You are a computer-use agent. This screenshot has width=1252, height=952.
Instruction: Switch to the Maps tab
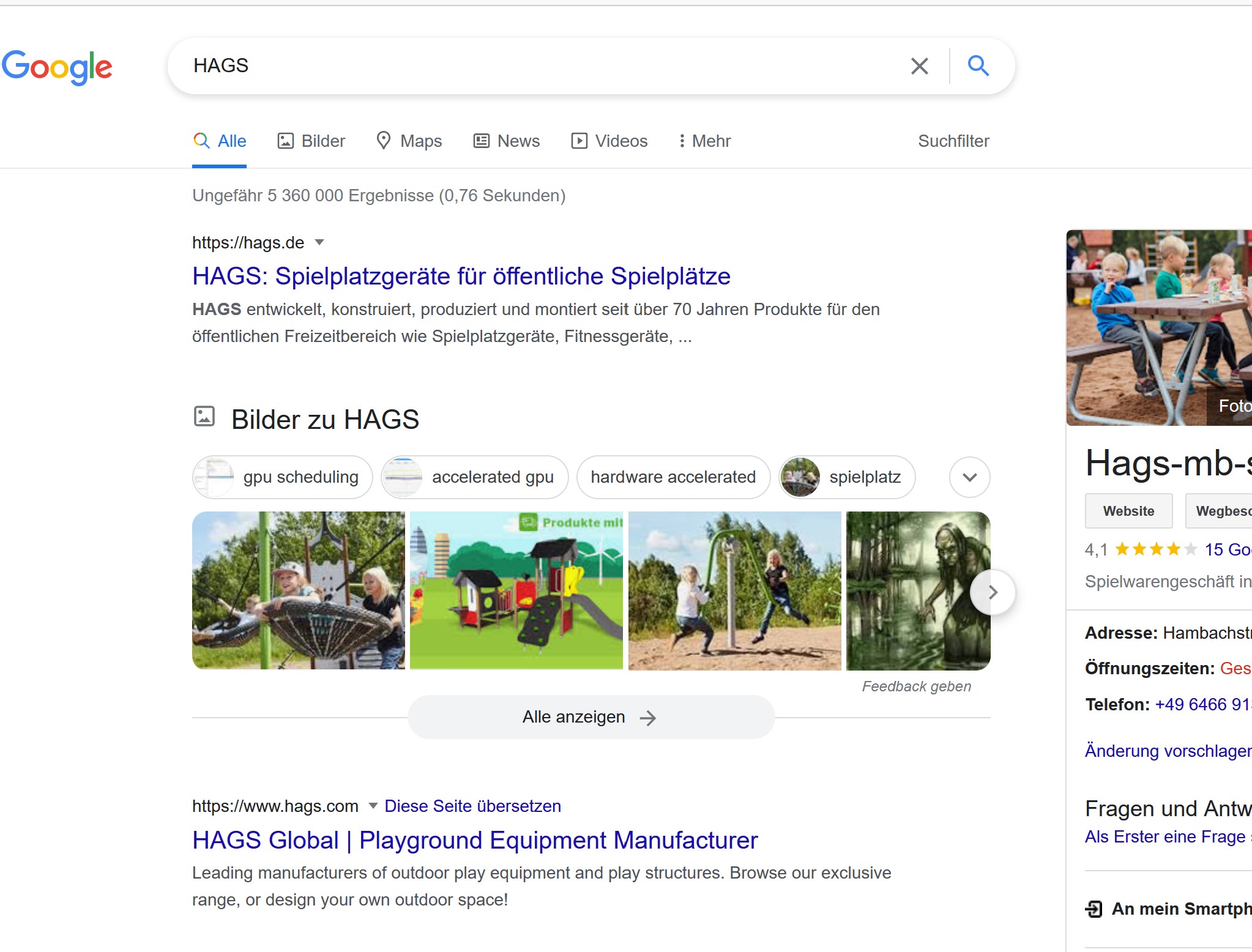[x=409, y=141]
